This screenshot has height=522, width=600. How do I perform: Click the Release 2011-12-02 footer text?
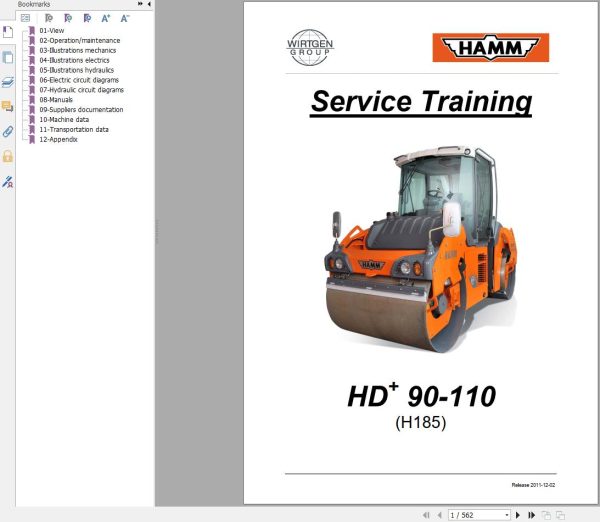coord(533,485)
